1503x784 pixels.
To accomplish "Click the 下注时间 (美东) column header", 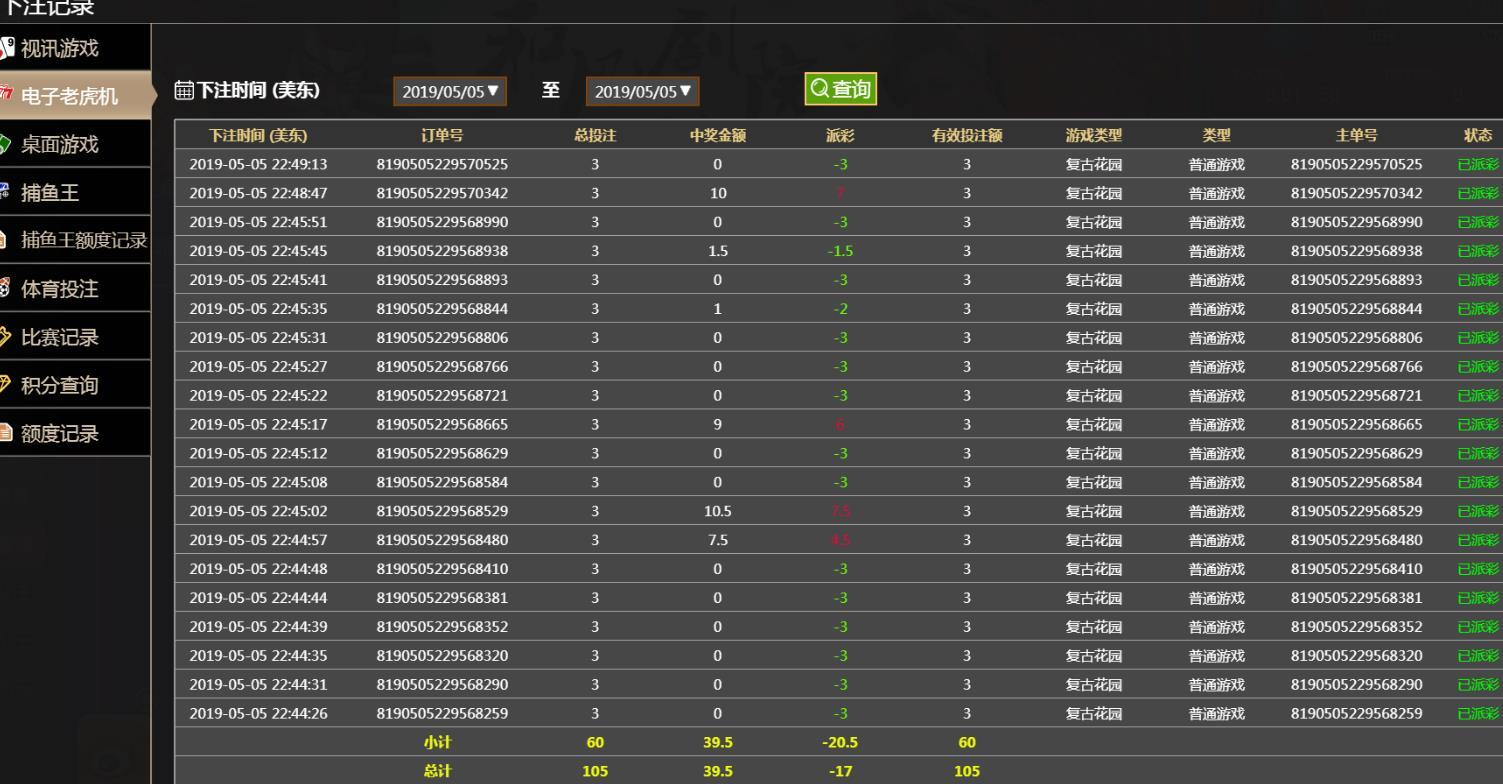I will pyautogui.click(x=258, y=136).
